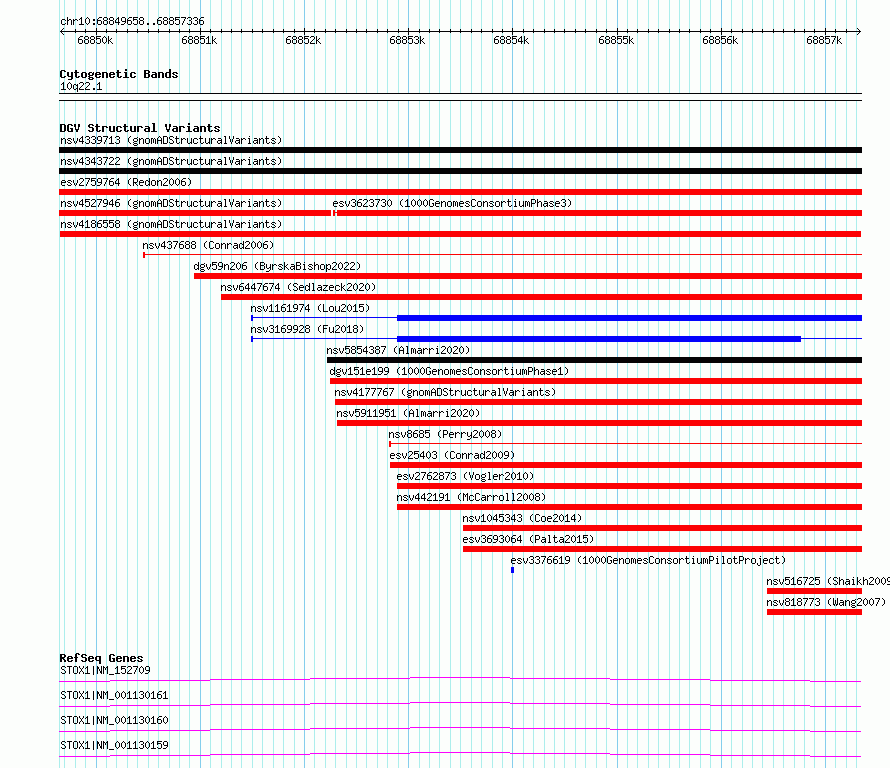This screenshot has height=768, width=890.
Task: Click the ruler's left arrow end
Action: [x=62, y=31]
